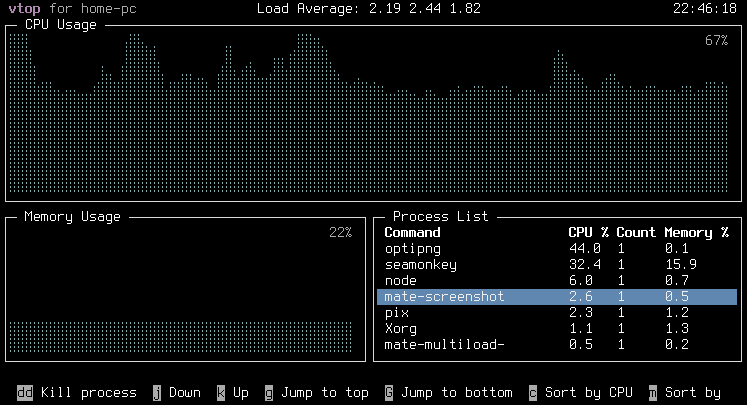Click the Load Average text
747x405 pixels.
click(x=369, y=9)
